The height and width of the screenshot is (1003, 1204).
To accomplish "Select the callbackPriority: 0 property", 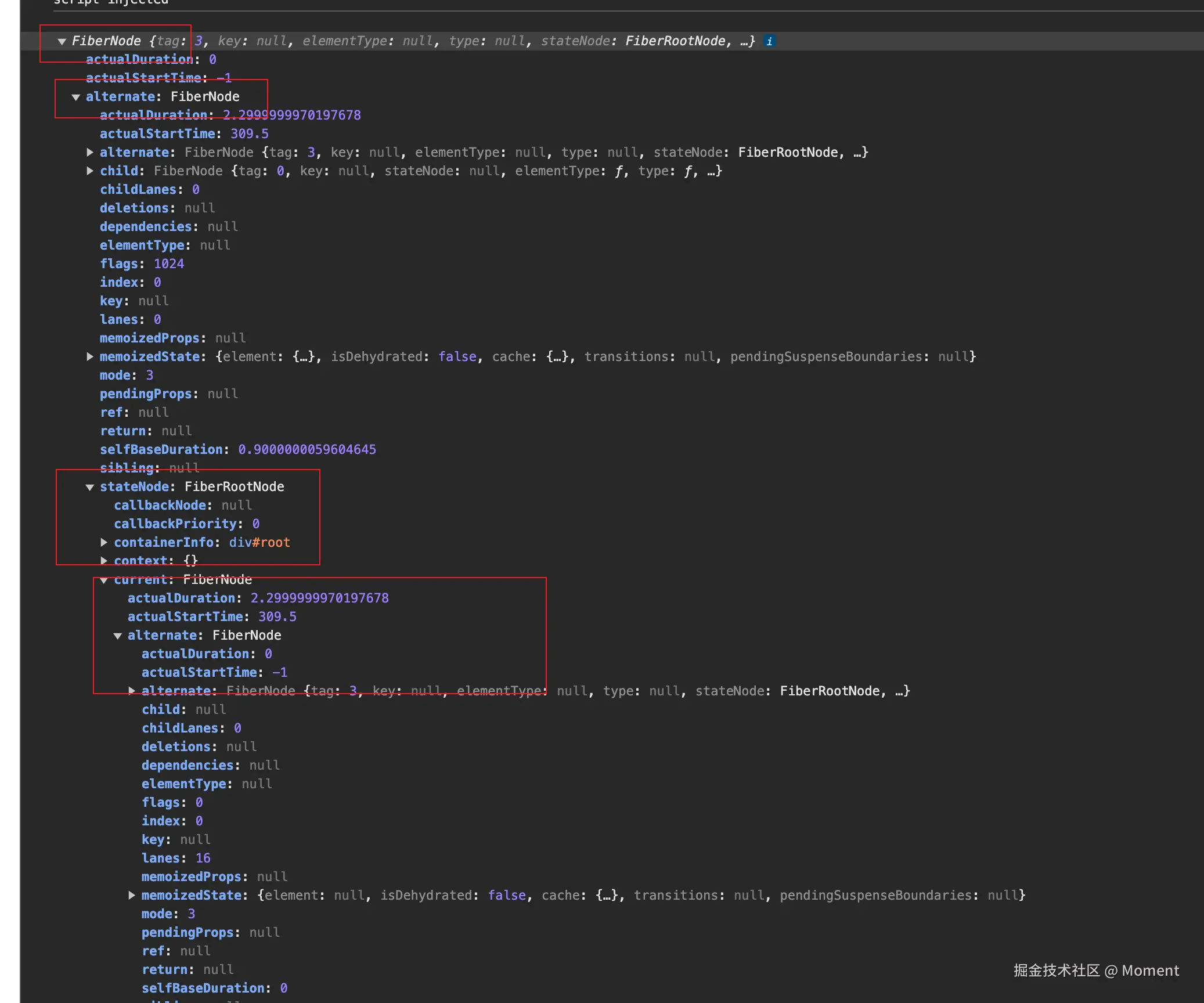I will [x=186, y=524].
